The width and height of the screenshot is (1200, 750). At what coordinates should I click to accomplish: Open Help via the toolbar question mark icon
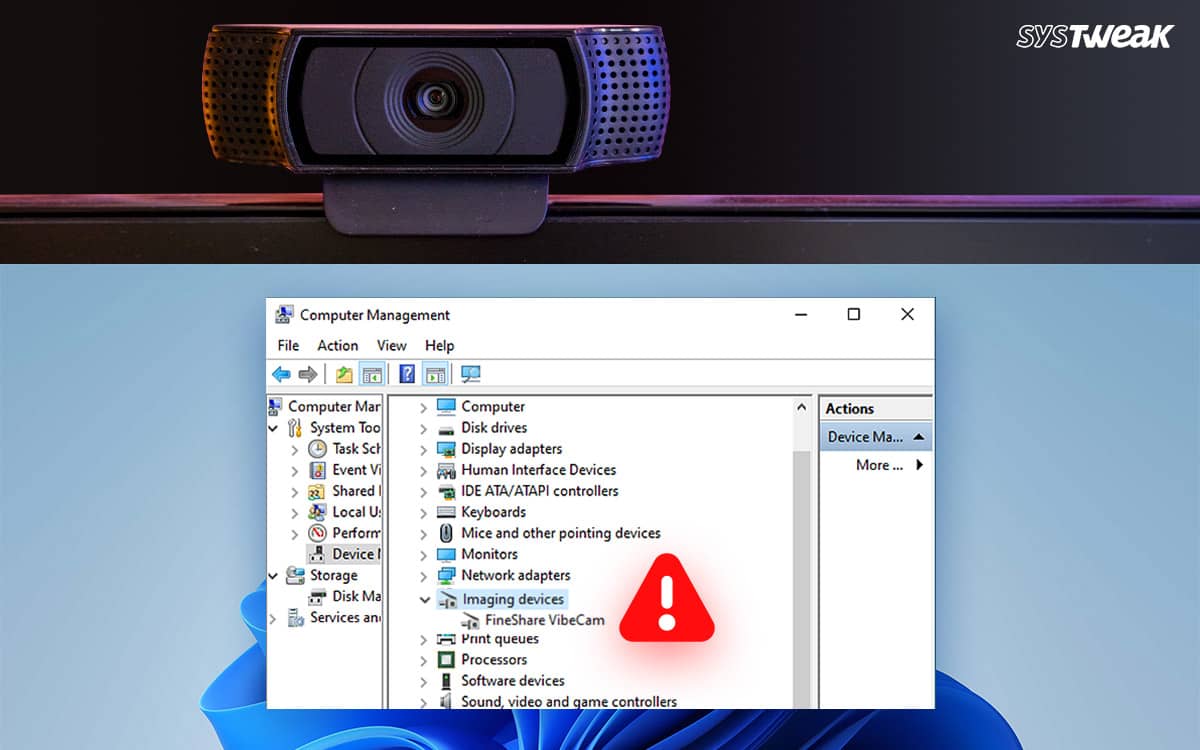click(408, 374)
